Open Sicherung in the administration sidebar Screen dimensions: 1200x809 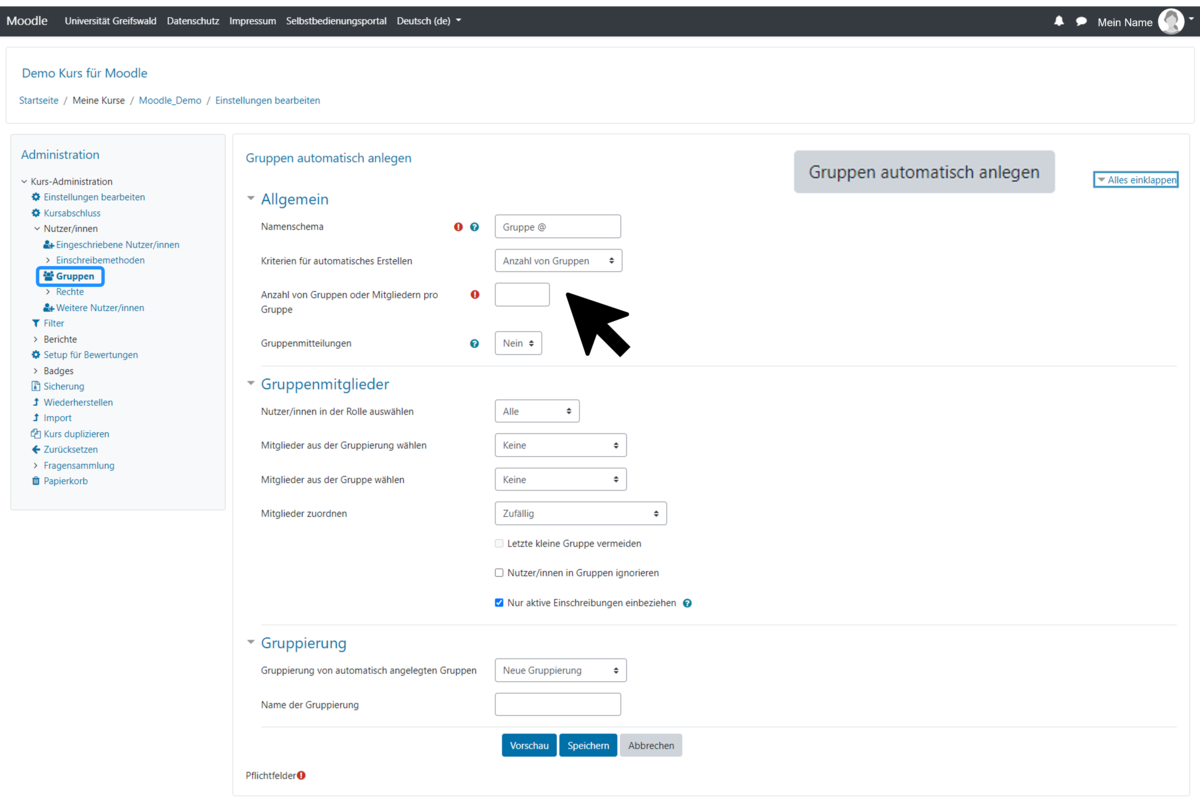point(63,386)
